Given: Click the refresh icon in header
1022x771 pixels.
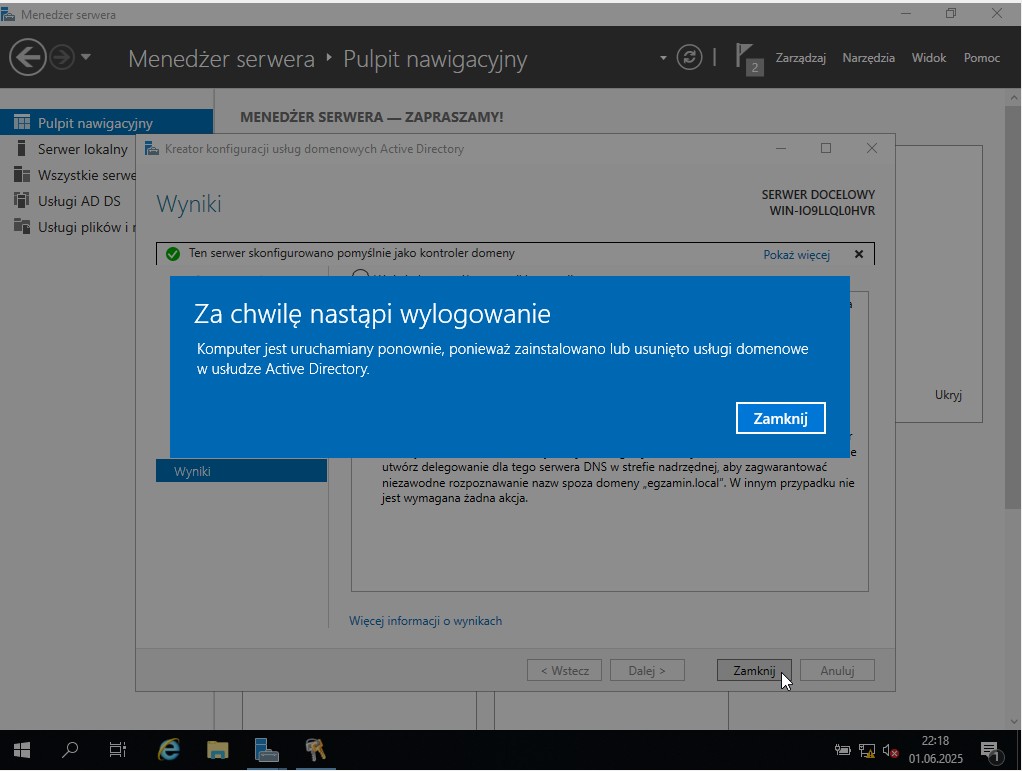Looking at the screenshot, I should [689, 57].
